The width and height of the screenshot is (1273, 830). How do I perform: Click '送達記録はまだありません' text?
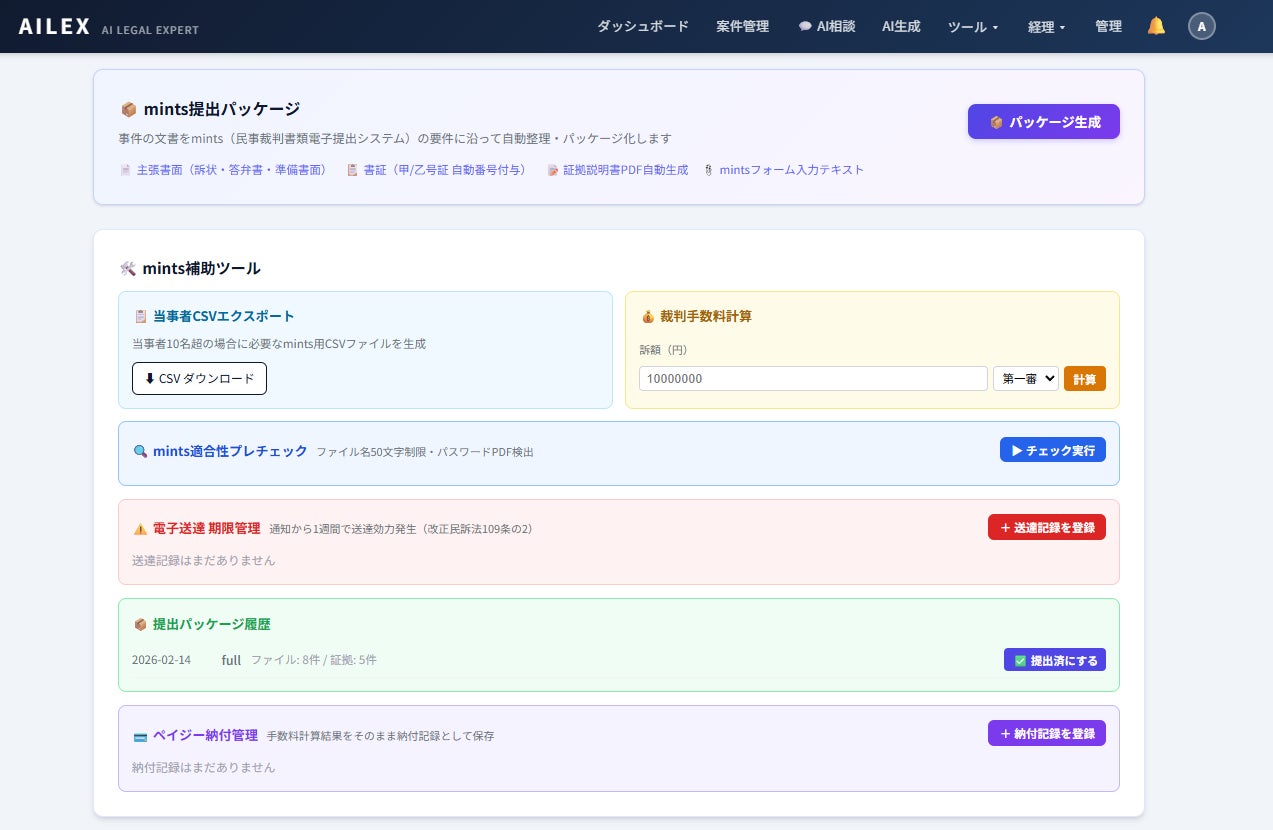click(x=204, y=560)
